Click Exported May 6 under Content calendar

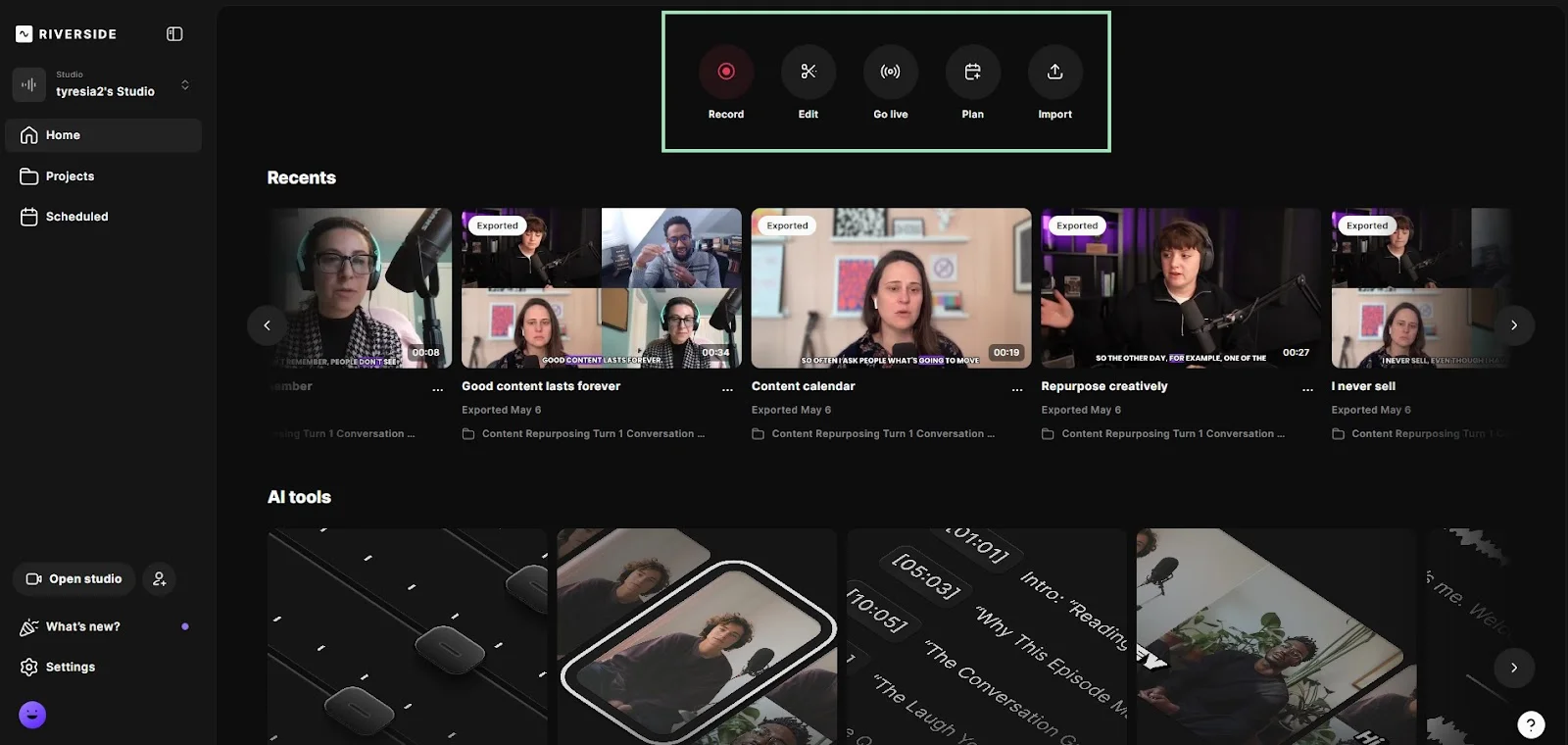(x=791, y=410)
